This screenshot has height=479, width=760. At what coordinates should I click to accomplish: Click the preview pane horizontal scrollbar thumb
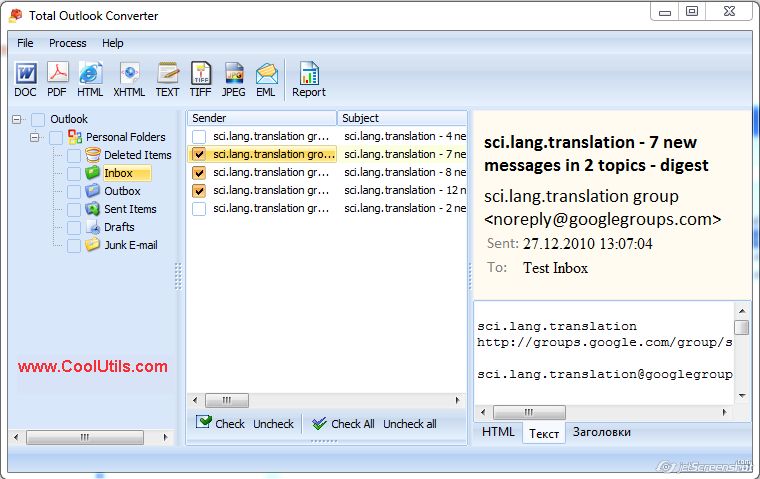[x=529, y=413]
